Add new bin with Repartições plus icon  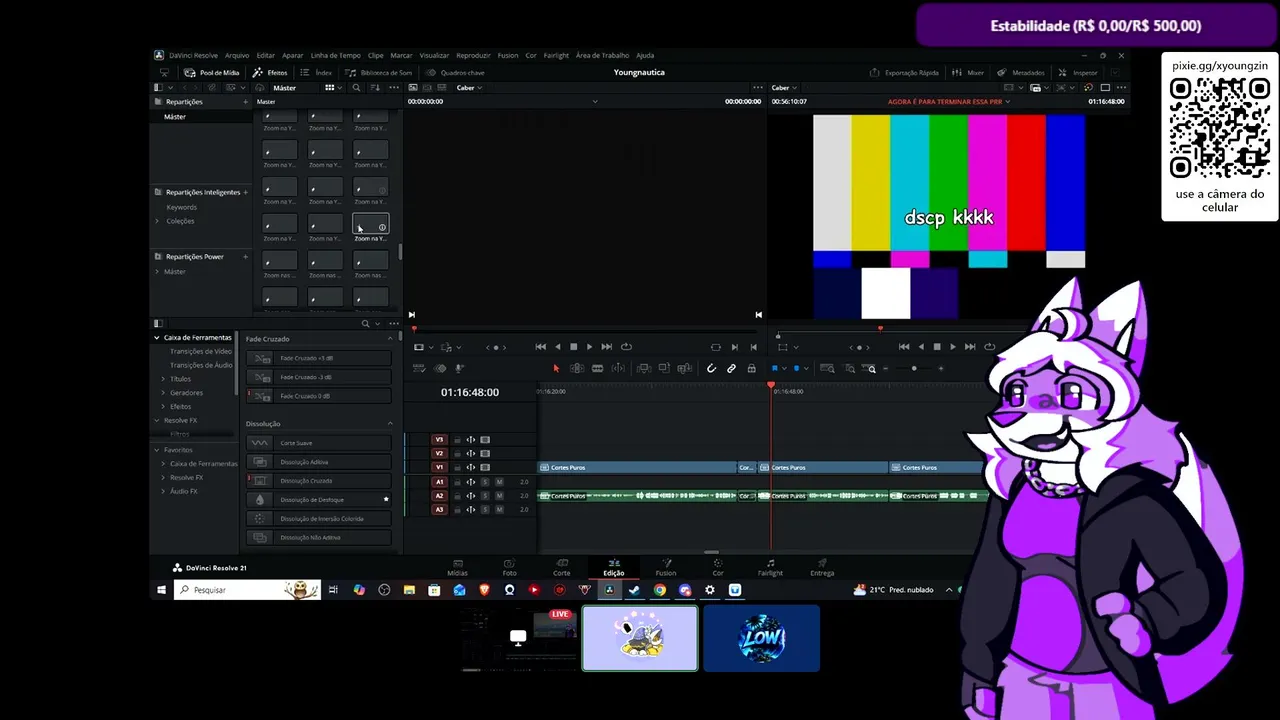pos(245,102)
